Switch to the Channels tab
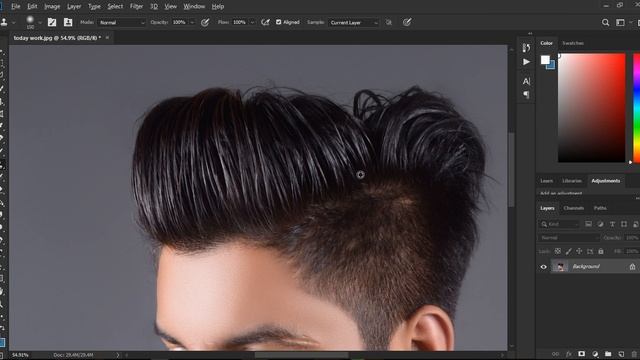 573,208
